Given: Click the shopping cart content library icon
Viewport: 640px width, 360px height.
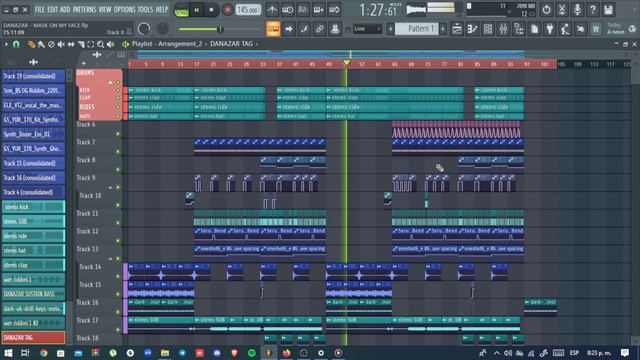Looking at the screenshot, I should (x=596, y=29).
